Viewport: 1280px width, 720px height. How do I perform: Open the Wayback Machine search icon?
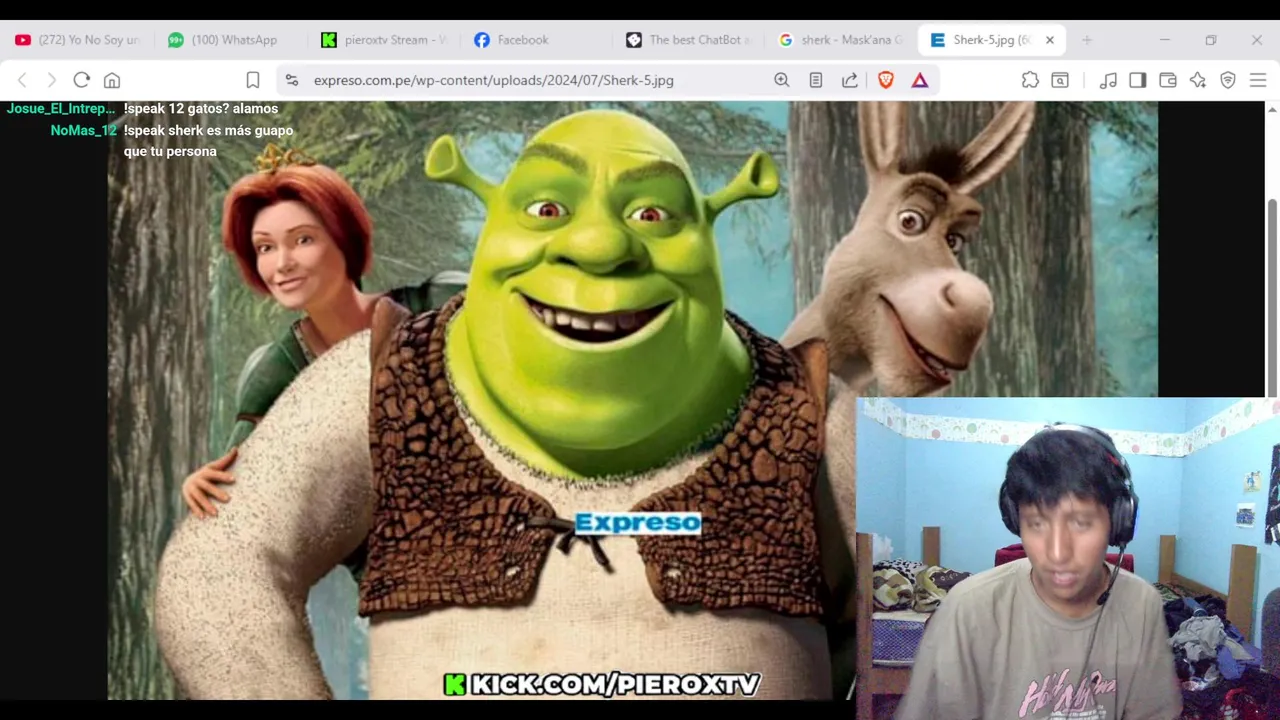[1060, 80]
